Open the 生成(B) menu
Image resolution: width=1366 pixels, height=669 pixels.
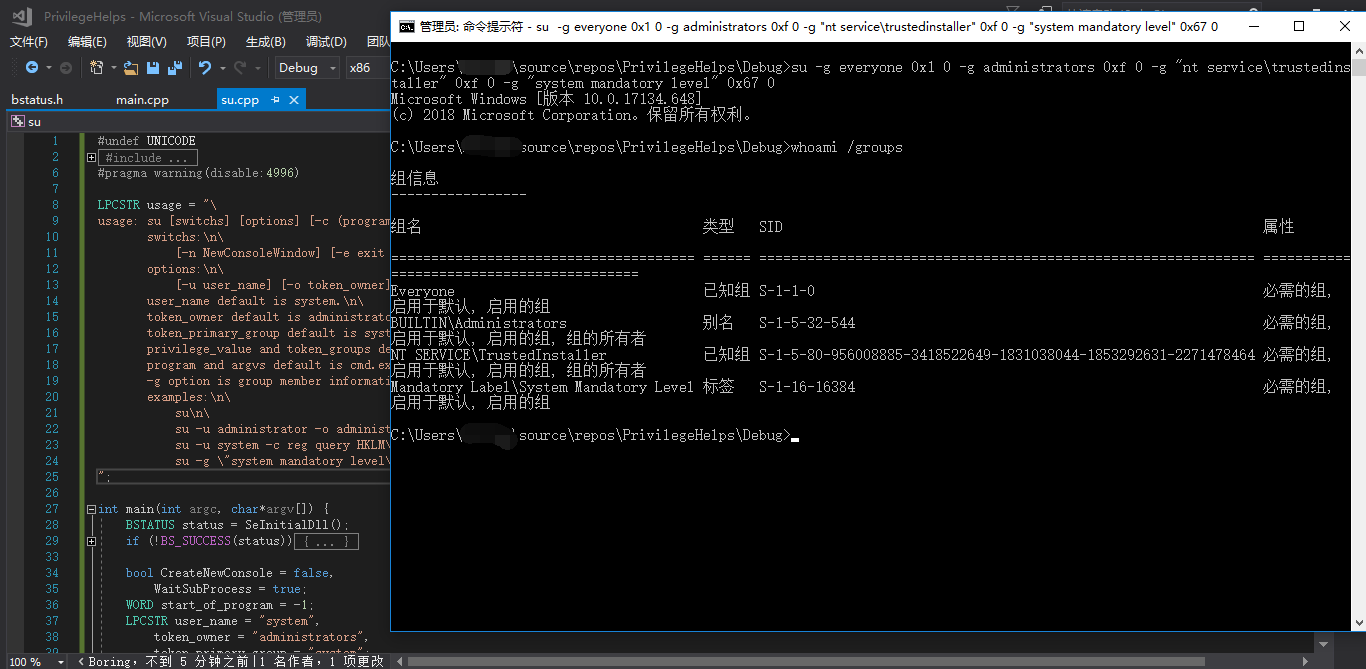point(266,42)
